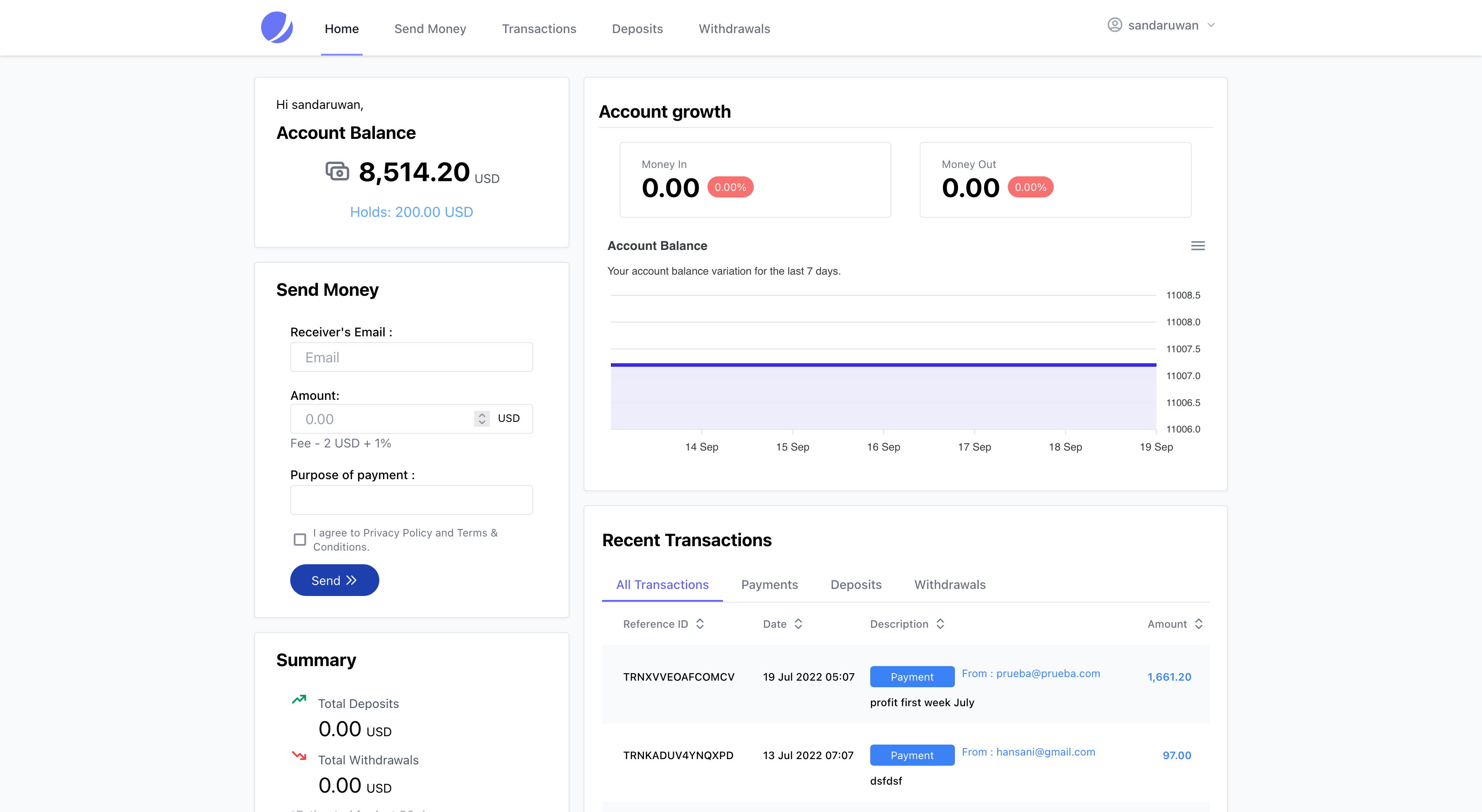Switch to Deposits tab in transactions
This screenshot has width=1482, height=812.
856,585
